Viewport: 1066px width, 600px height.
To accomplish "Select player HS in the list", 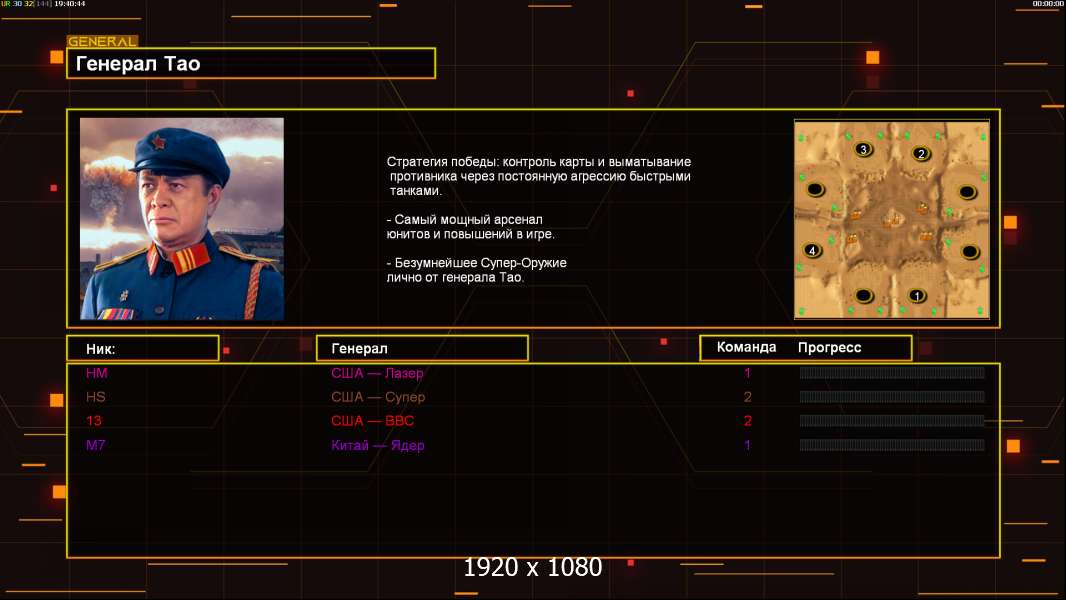I will click(95, 397).
